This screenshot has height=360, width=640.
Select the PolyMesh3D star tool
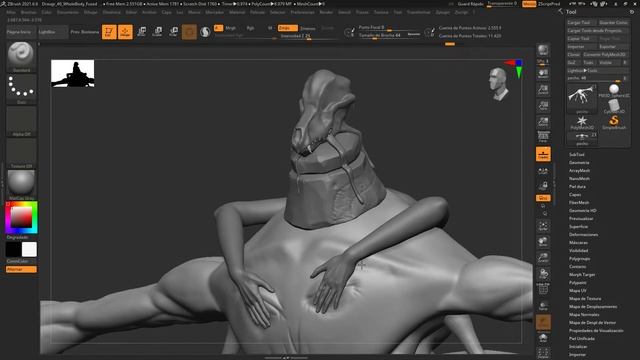(x=582, y=122)
